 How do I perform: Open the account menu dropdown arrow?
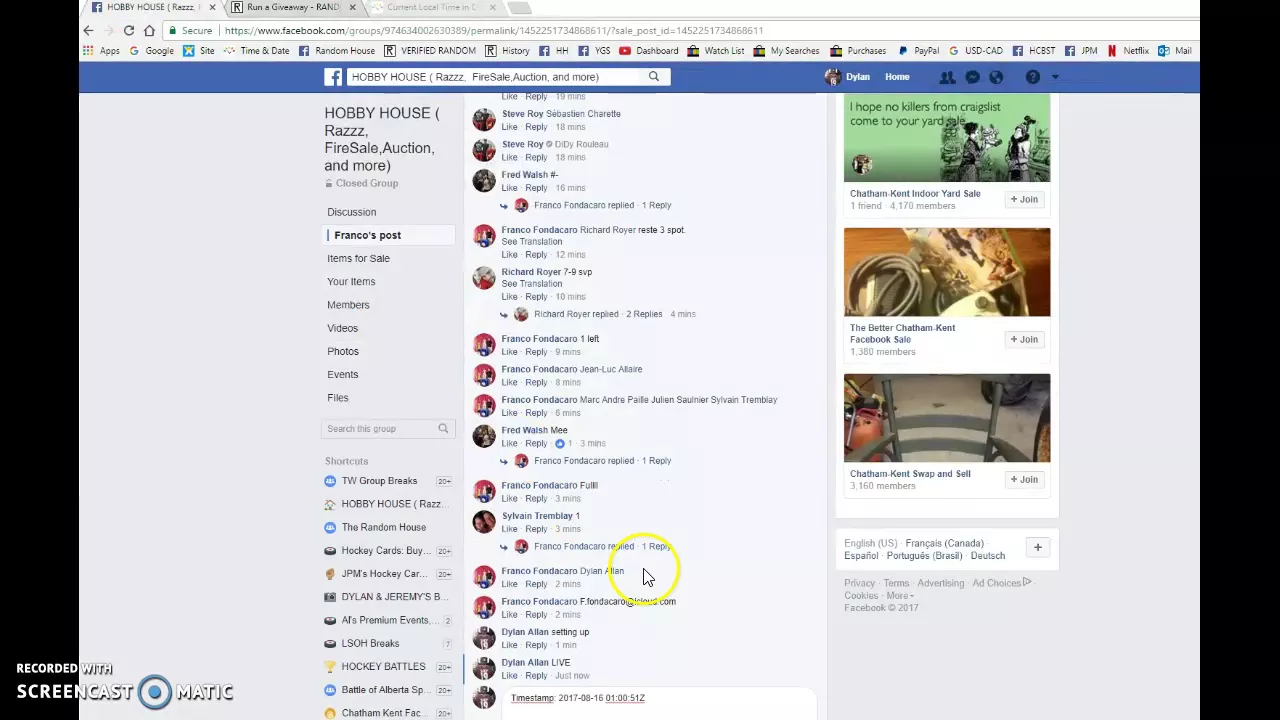[1055, 77]
